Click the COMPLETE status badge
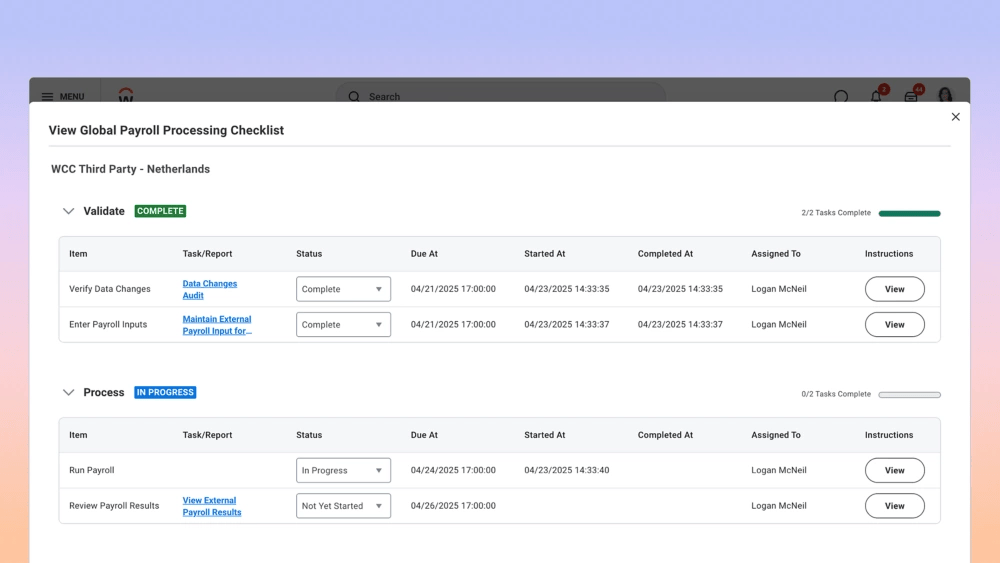 click(160, 211)
